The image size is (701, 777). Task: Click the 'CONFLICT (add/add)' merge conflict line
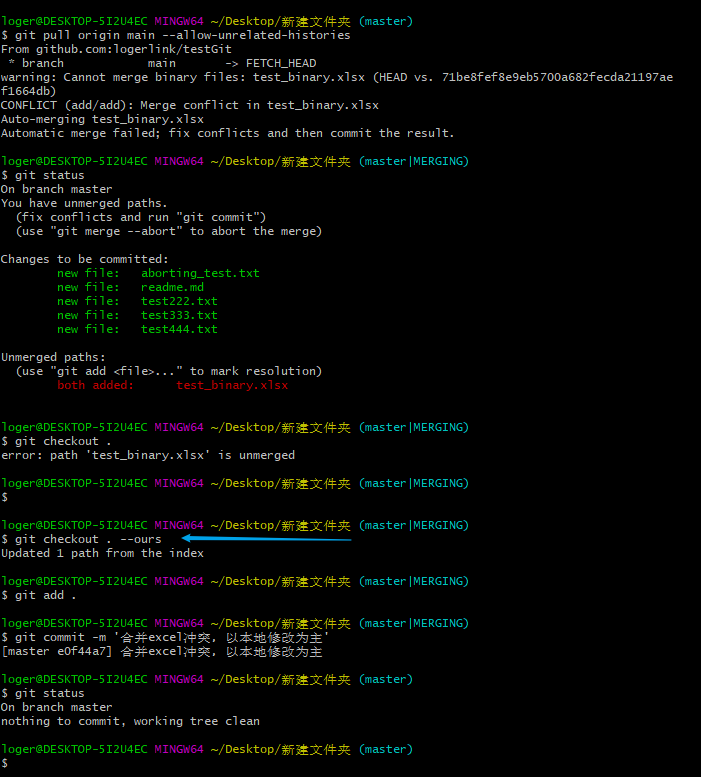[190, 105]
